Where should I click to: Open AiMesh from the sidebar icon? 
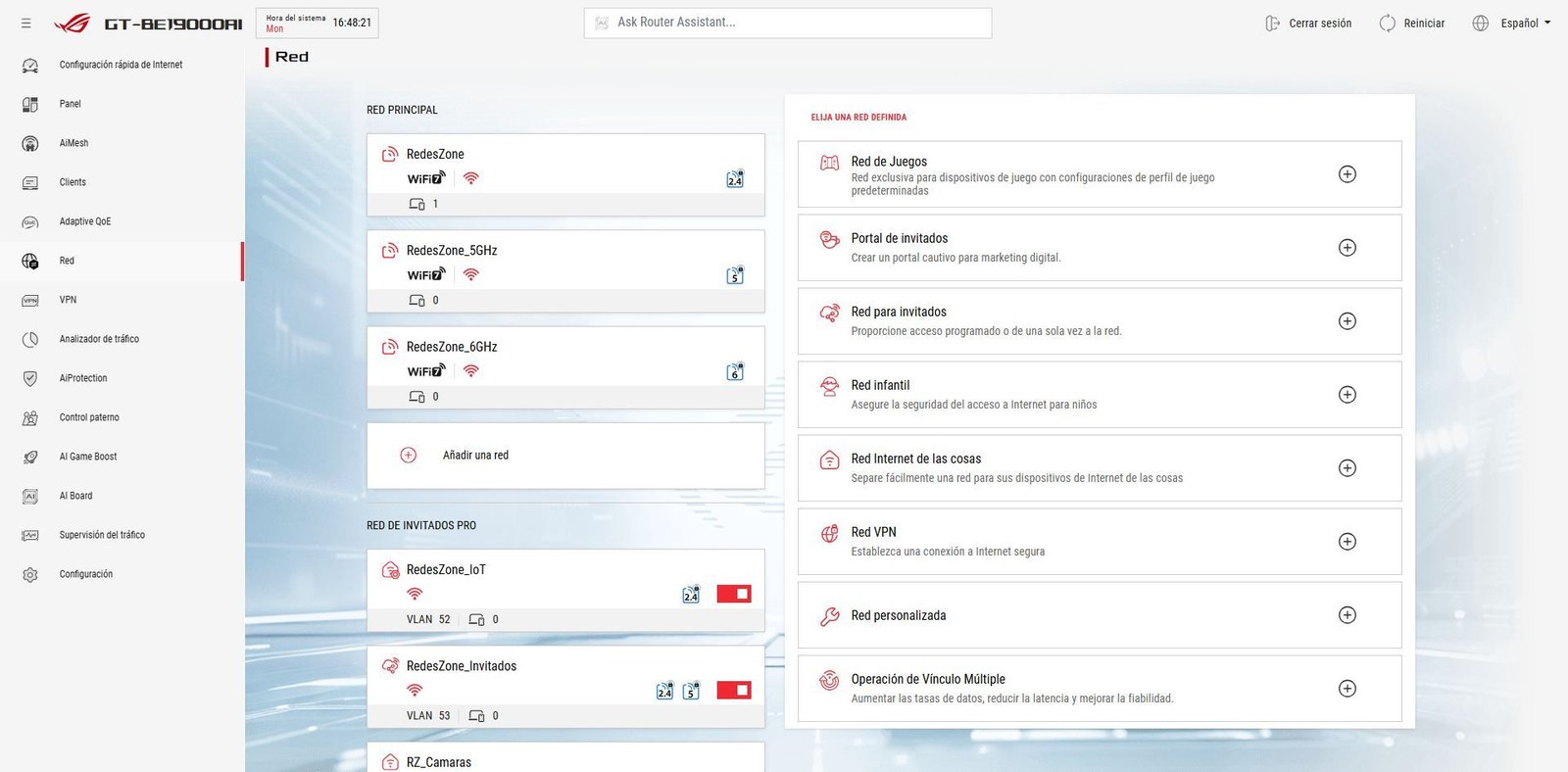pos(30,143)
